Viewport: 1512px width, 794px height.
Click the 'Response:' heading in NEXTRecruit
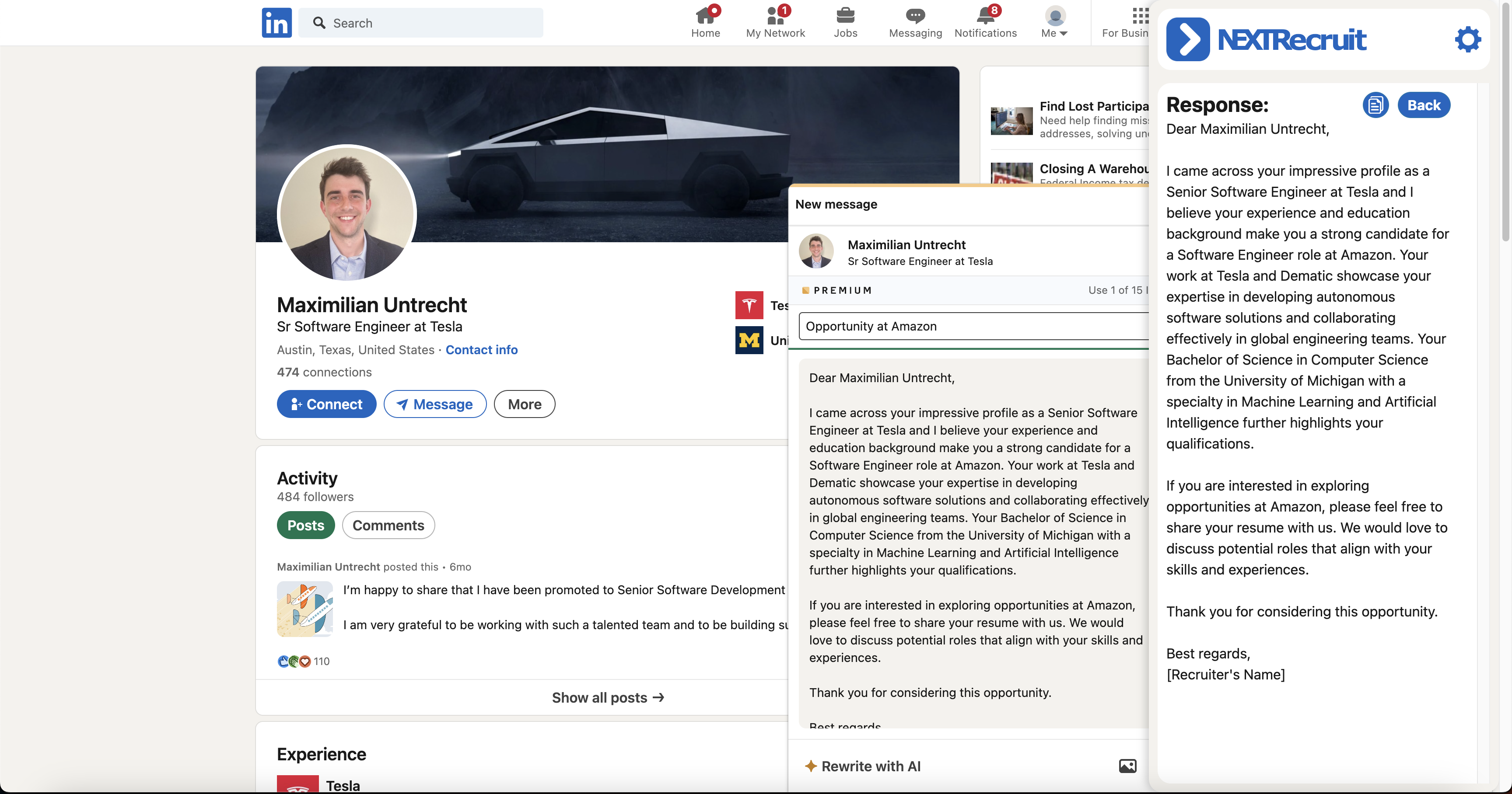point(1217,105)
